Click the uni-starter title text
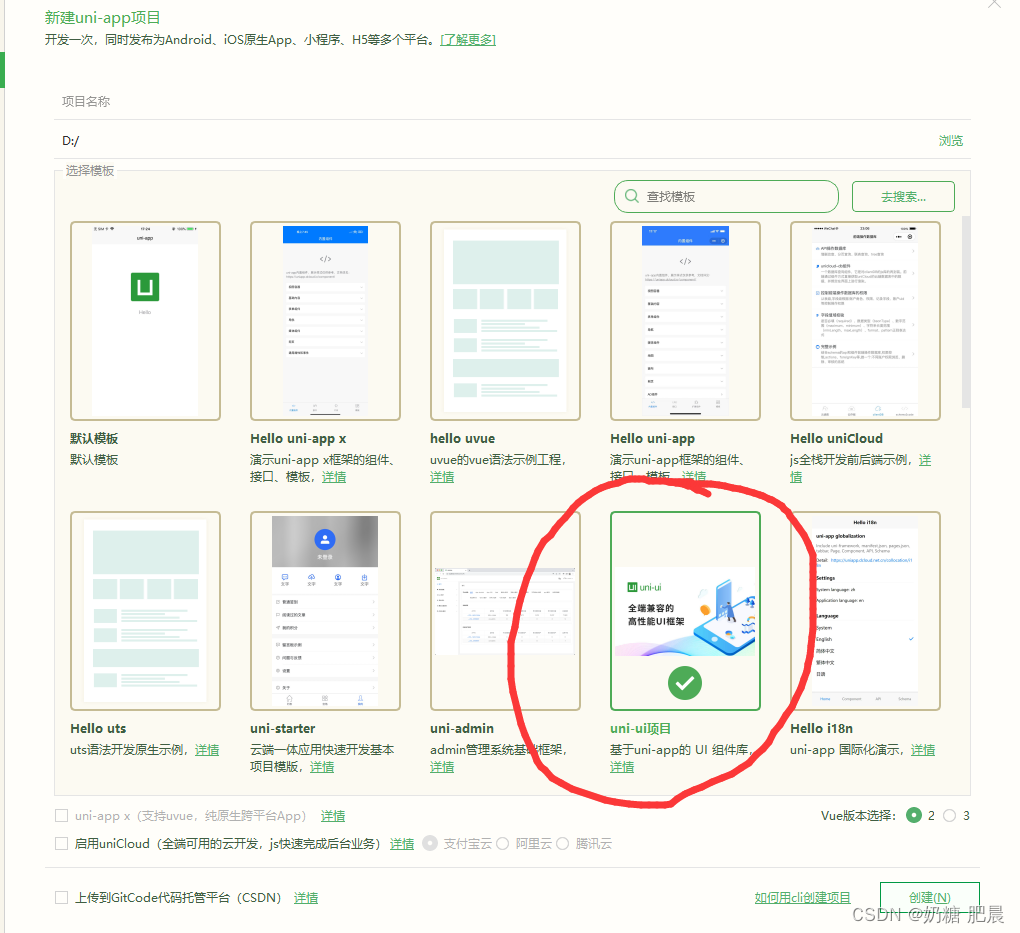 pos(282,729)
